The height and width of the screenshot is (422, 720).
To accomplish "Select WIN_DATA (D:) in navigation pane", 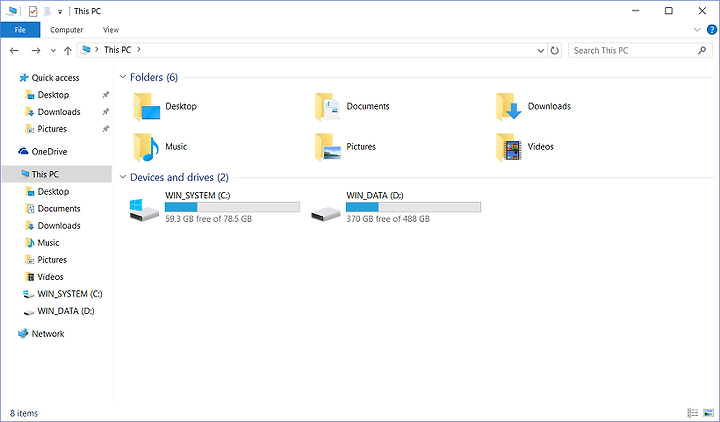I will (66, 311).
